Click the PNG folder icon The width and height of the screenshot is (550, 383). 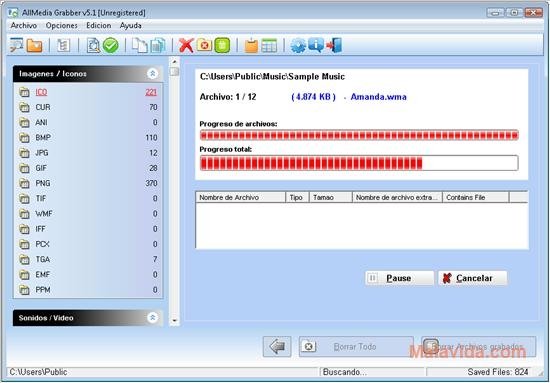coord(24,183)
